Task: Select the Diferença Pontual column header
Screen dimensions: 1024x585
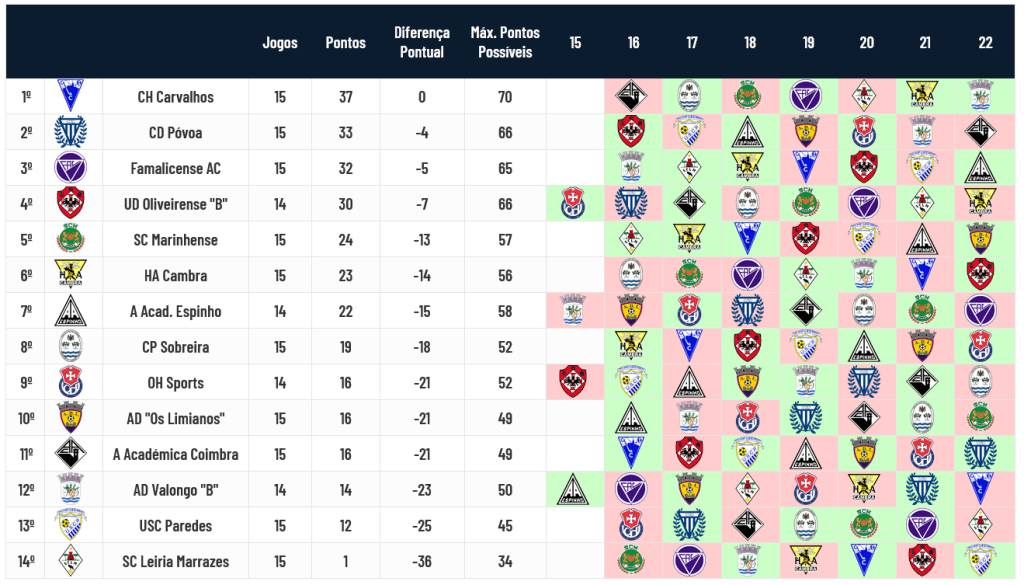Action: tap(422, 42)
